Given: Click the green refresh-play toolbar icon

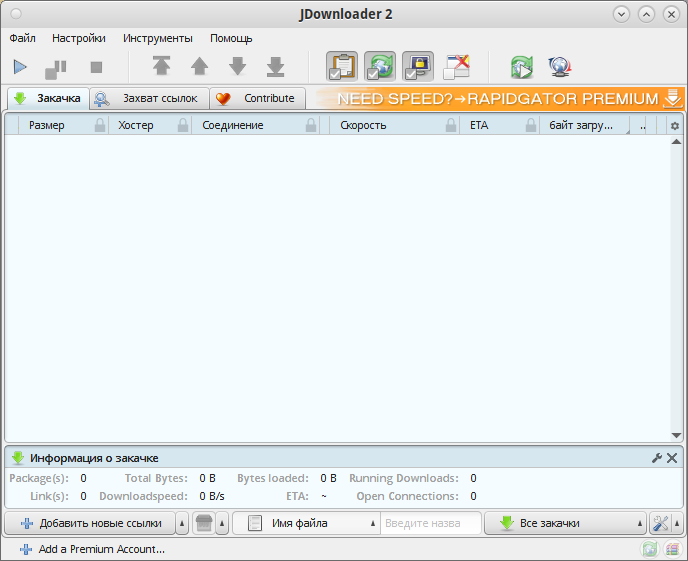Looking at the screenshot, I should point(522,67).
